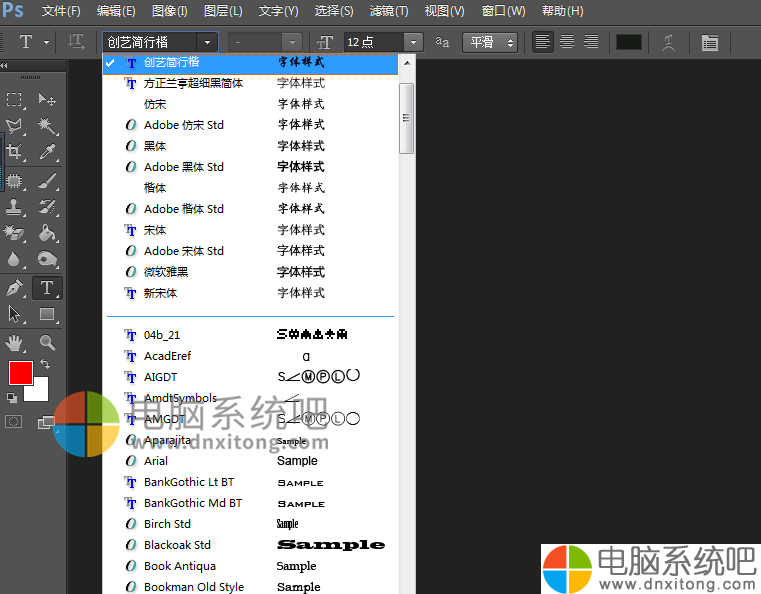Choose font 04b_21
Viewport: 761px width, 594px height.
tap(250, 335)
